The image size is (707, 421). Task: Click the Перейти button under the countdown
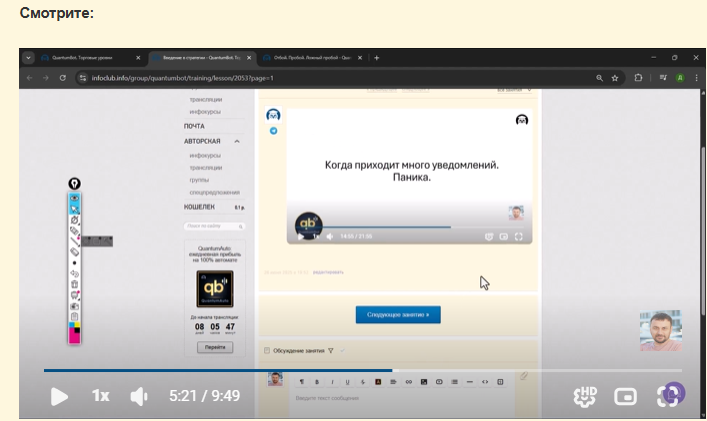click(215, 347)
